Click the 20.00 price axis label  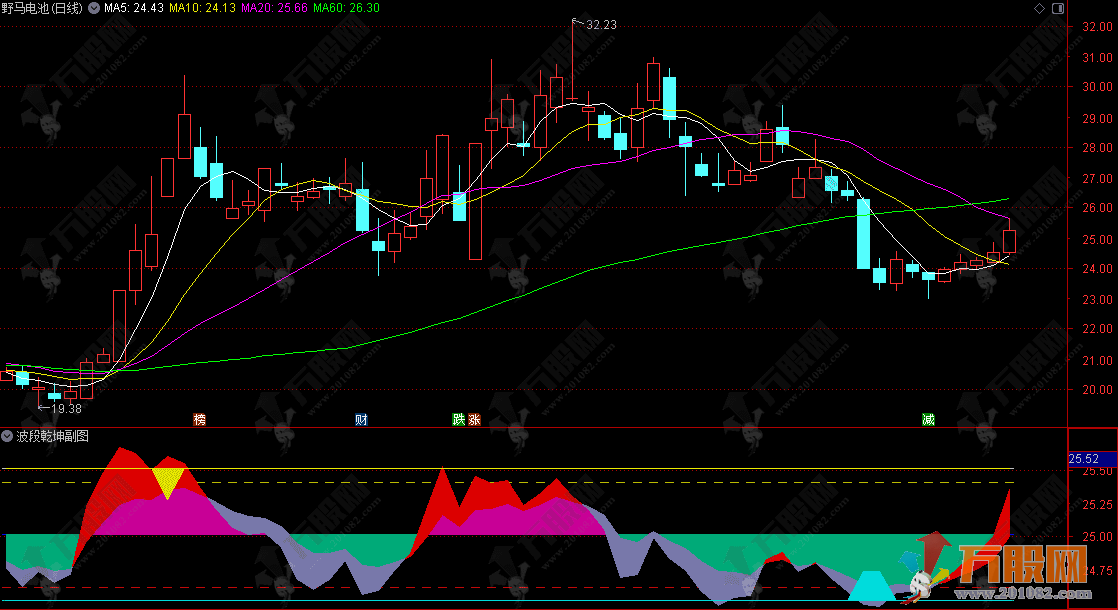(x=1097, y=390)
